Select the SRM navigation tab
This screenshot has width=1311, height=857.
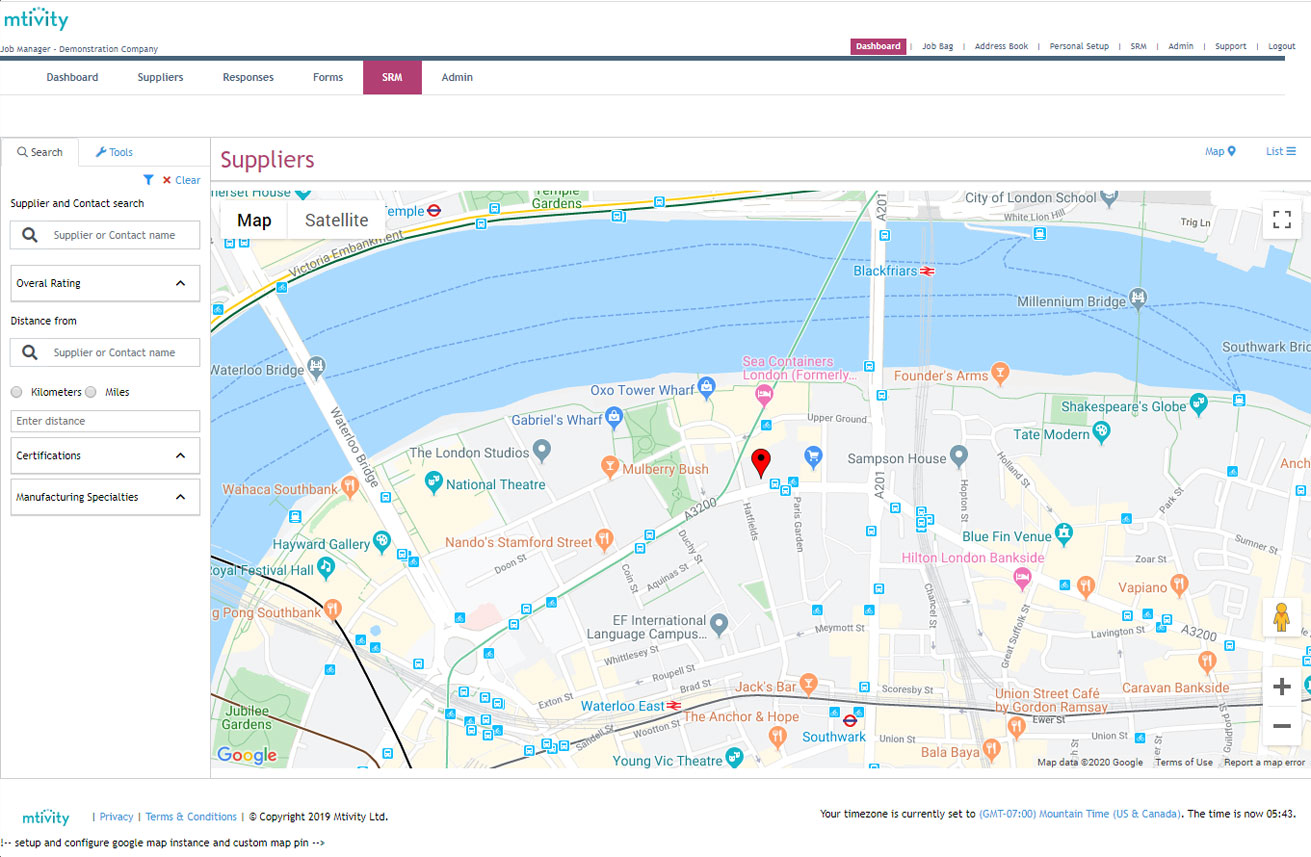click(392, 77)
